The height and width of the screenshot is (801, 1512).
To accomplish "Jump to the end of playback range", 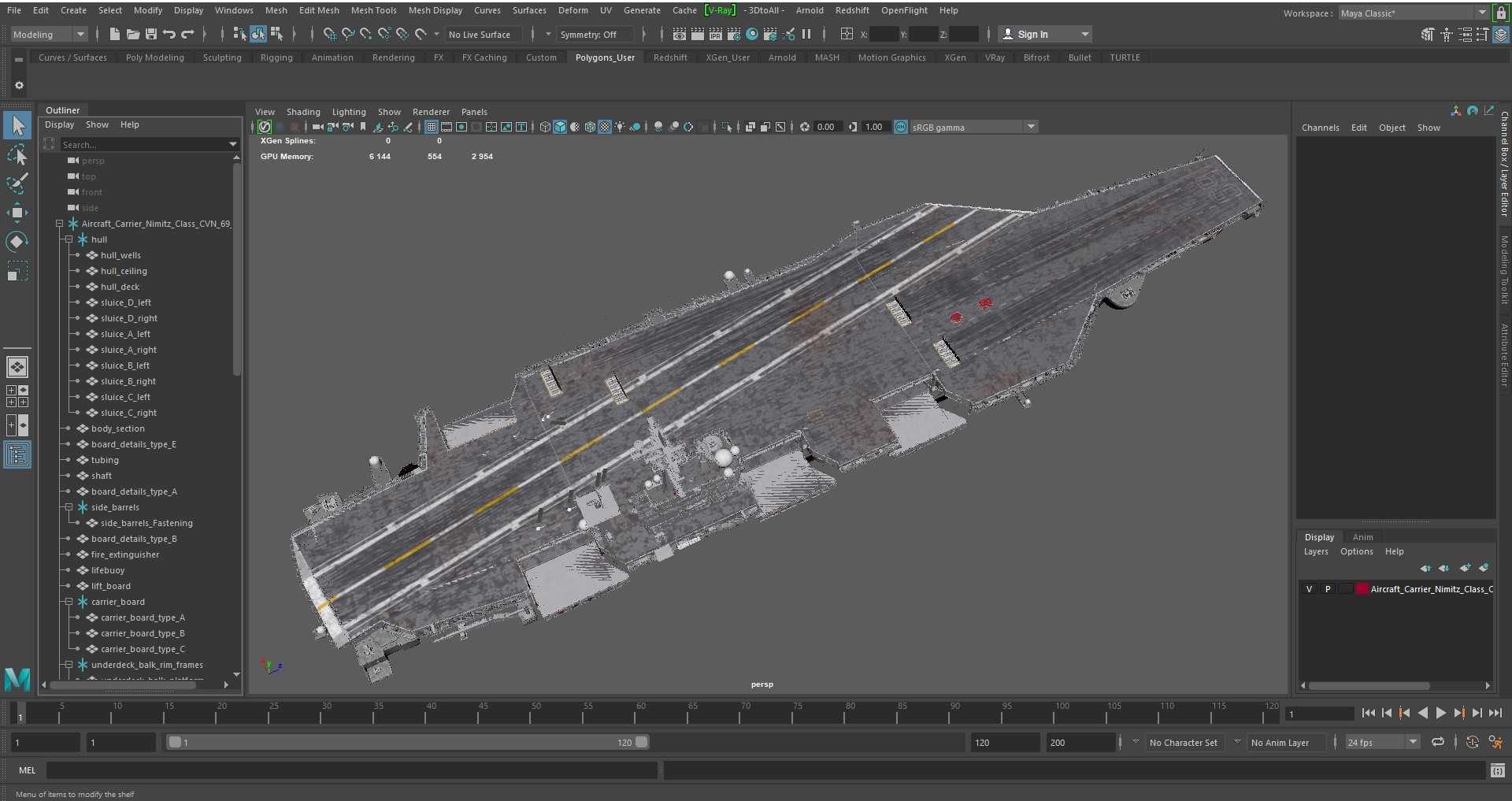I will click(x=1495, y=713).
